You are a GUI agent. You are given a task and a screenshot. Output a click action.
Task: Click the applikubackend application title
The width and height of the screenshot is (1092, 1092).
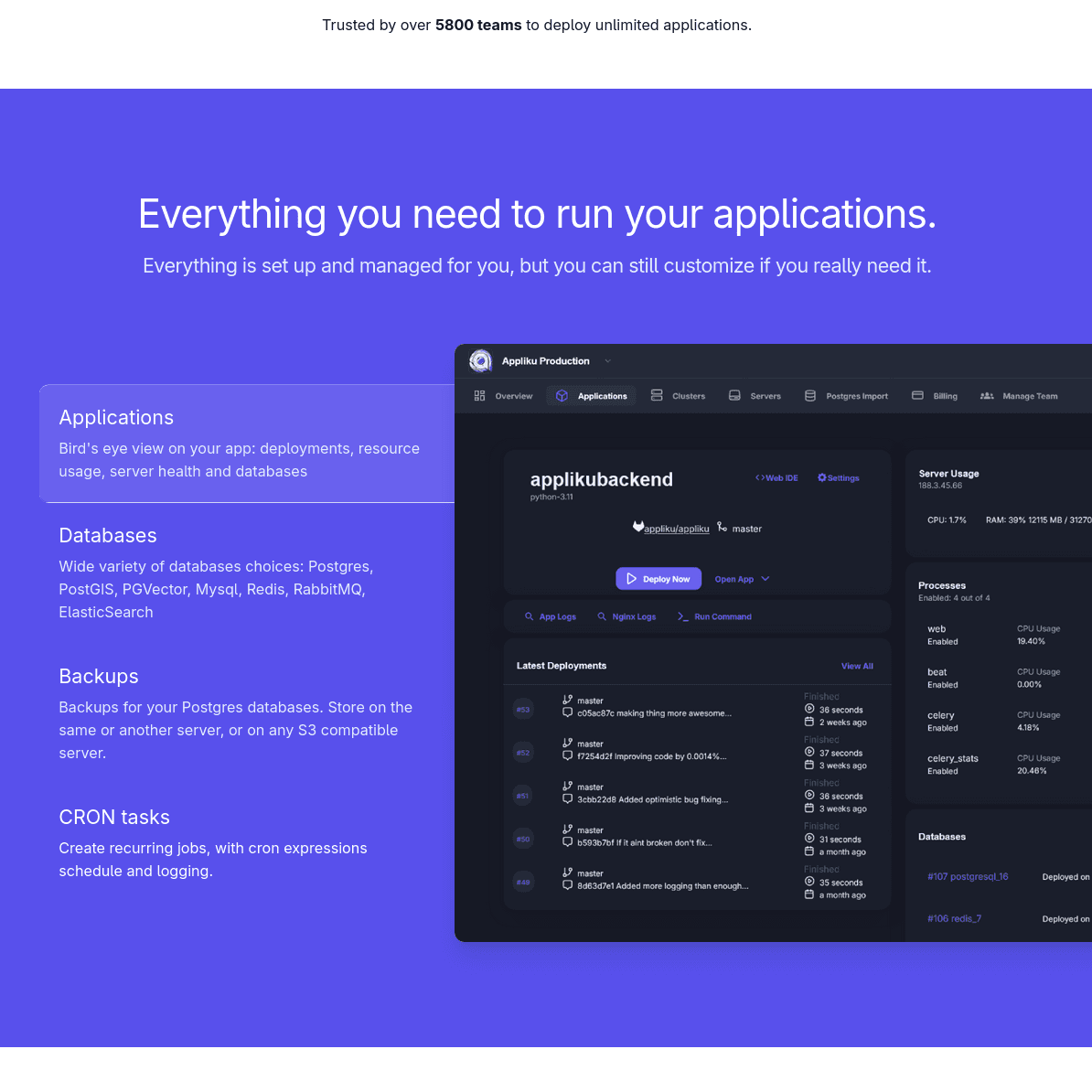601,479
